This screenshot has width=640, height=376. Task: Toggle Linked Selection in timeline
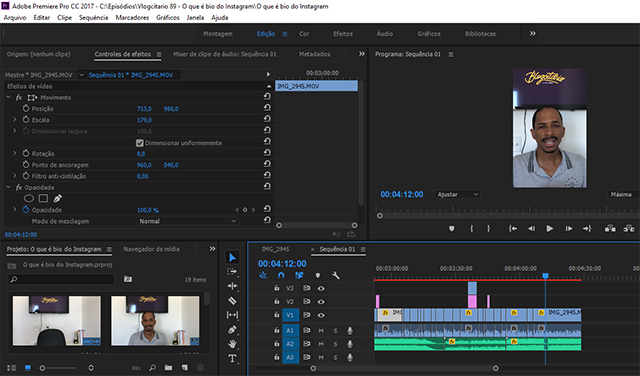[x=299, y=276]
